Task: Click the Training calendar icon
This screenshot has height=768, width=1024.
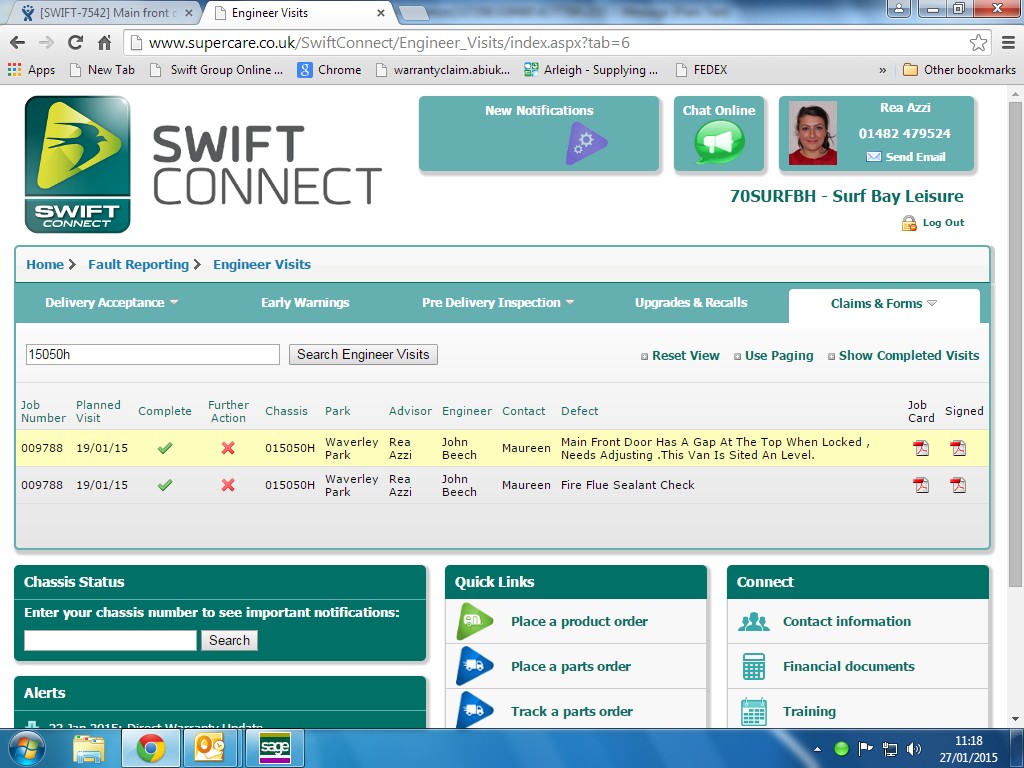Action: [754, 711]
